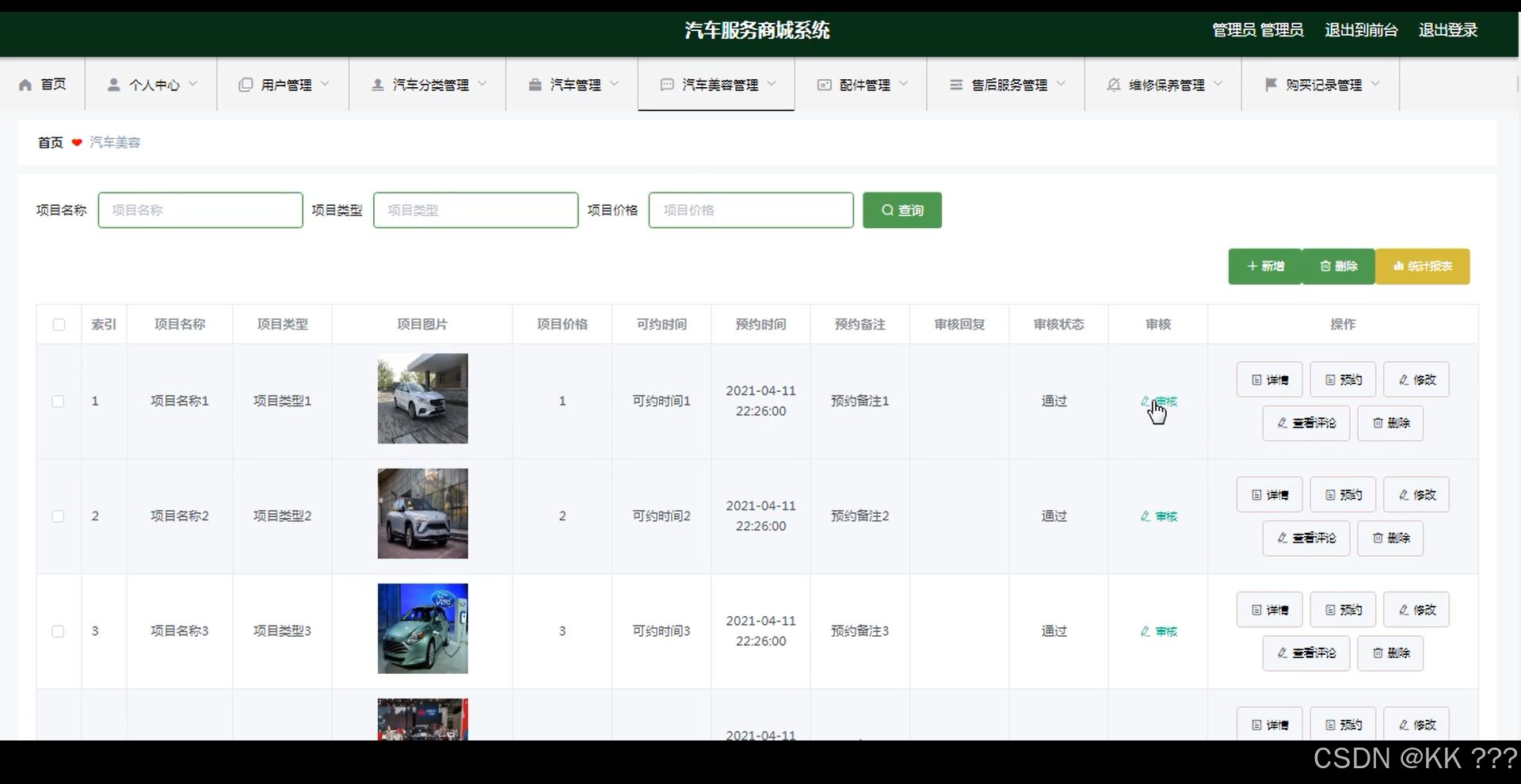1521x784 pixels.
Task: Check the checkbox for row 项目名称1
Action: point(59,402)
